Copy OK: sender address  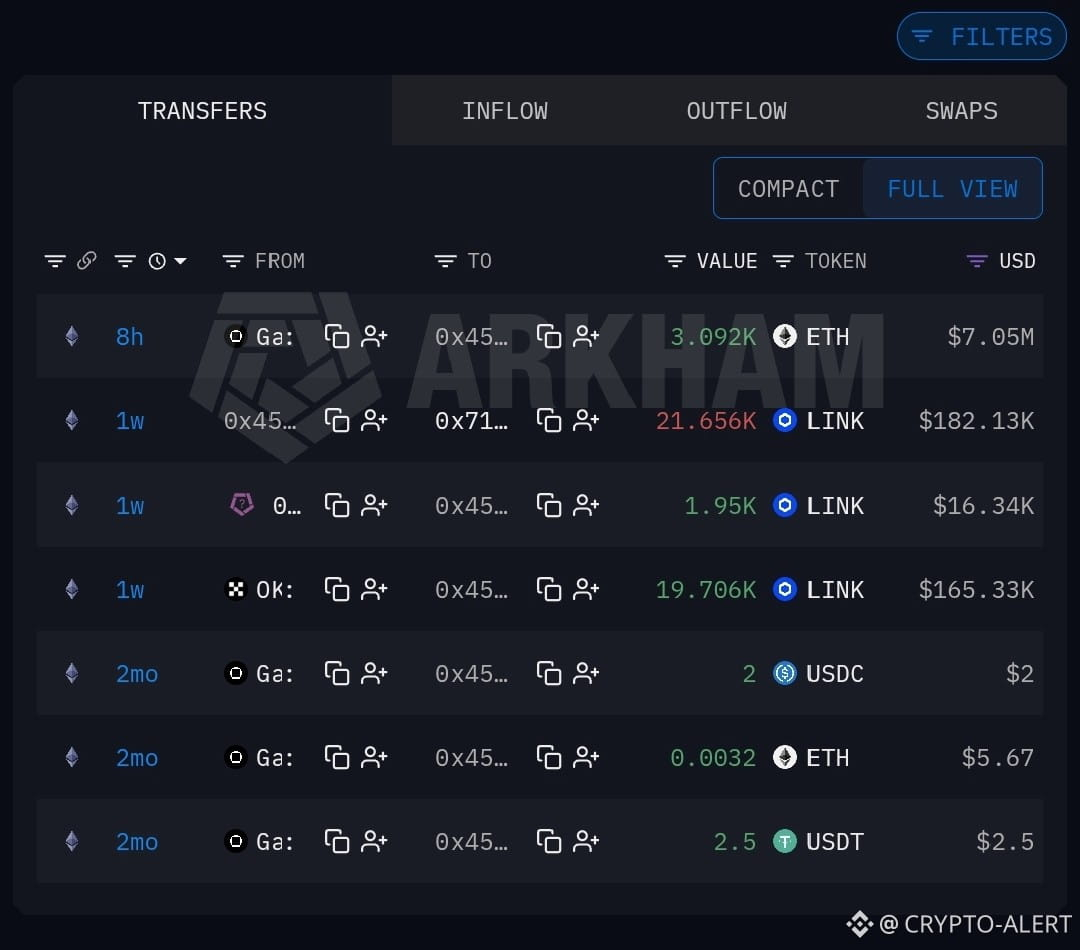click(x=337, y=589)
